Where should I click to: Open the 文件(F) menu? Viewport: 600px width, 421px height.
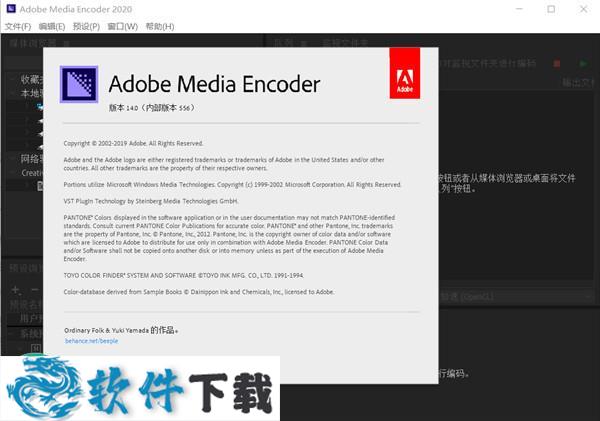[18, 26]
